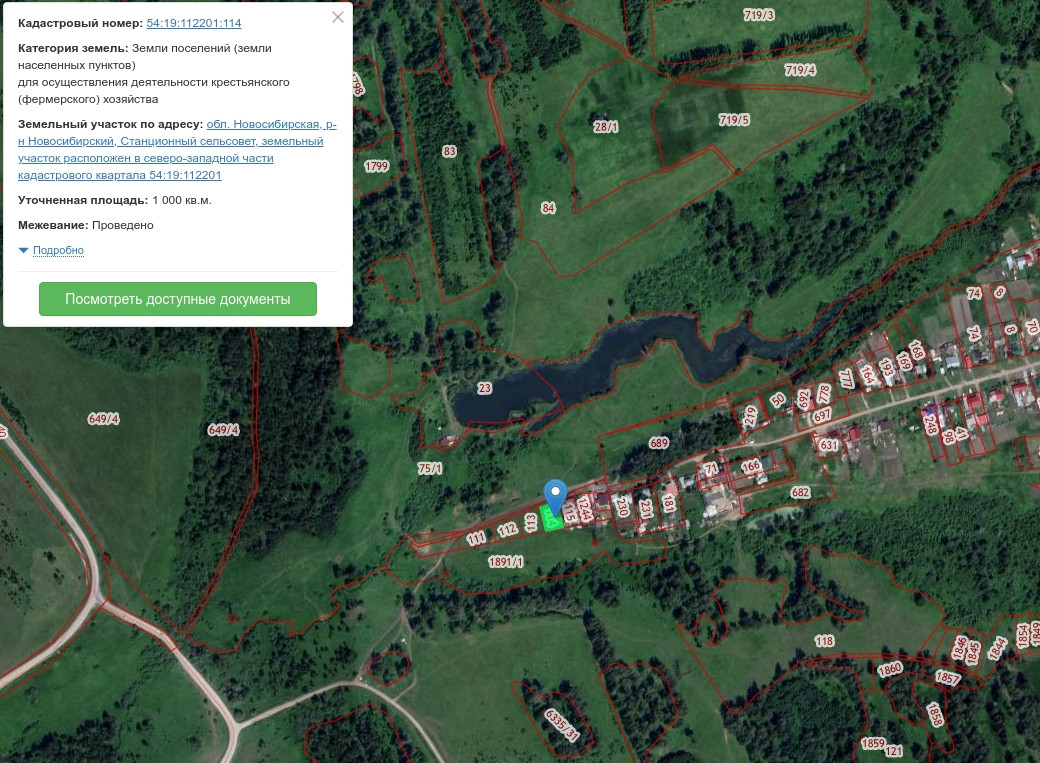This screenshot has height=763, width=1040.
Task: Select parcel 689 on the map
Action: pyautogui.click(x=659, y=443)
